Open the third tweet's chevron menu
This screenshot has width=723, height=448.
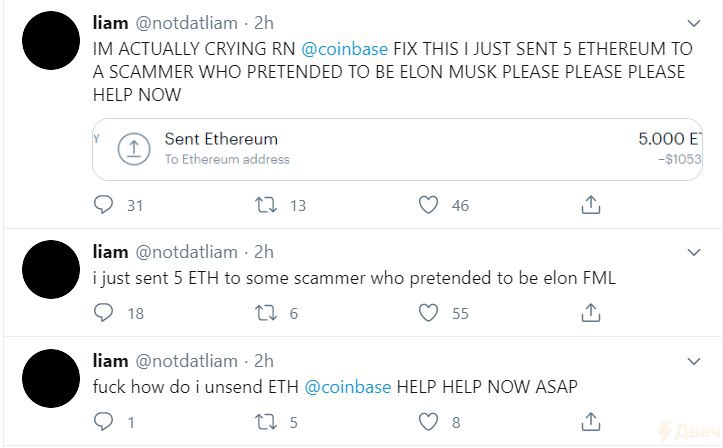(693, 361)
